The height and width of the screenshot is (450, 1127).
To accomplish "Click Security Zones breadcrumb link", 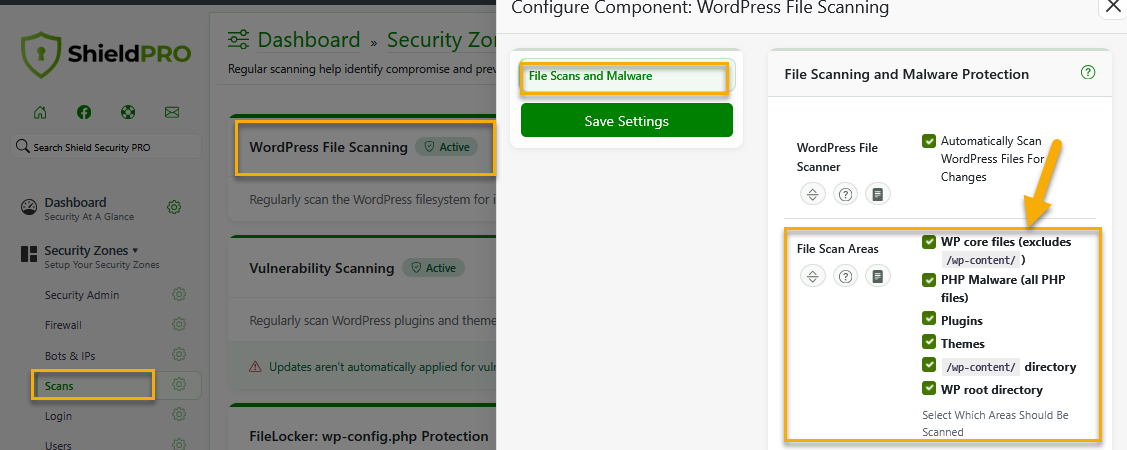I will coord(441,40).
